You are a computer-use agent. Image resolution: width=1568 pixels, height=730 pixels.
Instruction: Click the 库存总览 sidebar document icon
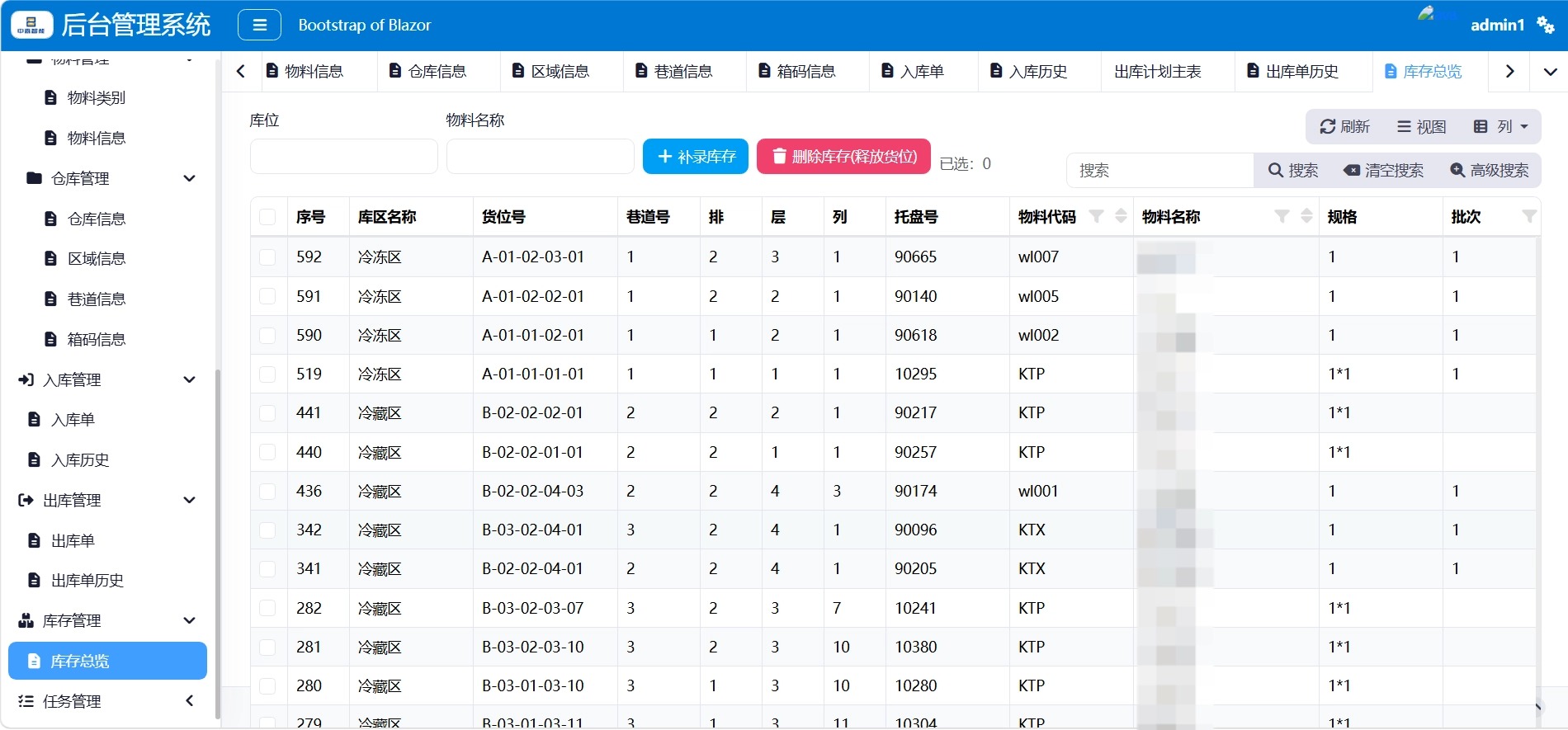[34, 661]
